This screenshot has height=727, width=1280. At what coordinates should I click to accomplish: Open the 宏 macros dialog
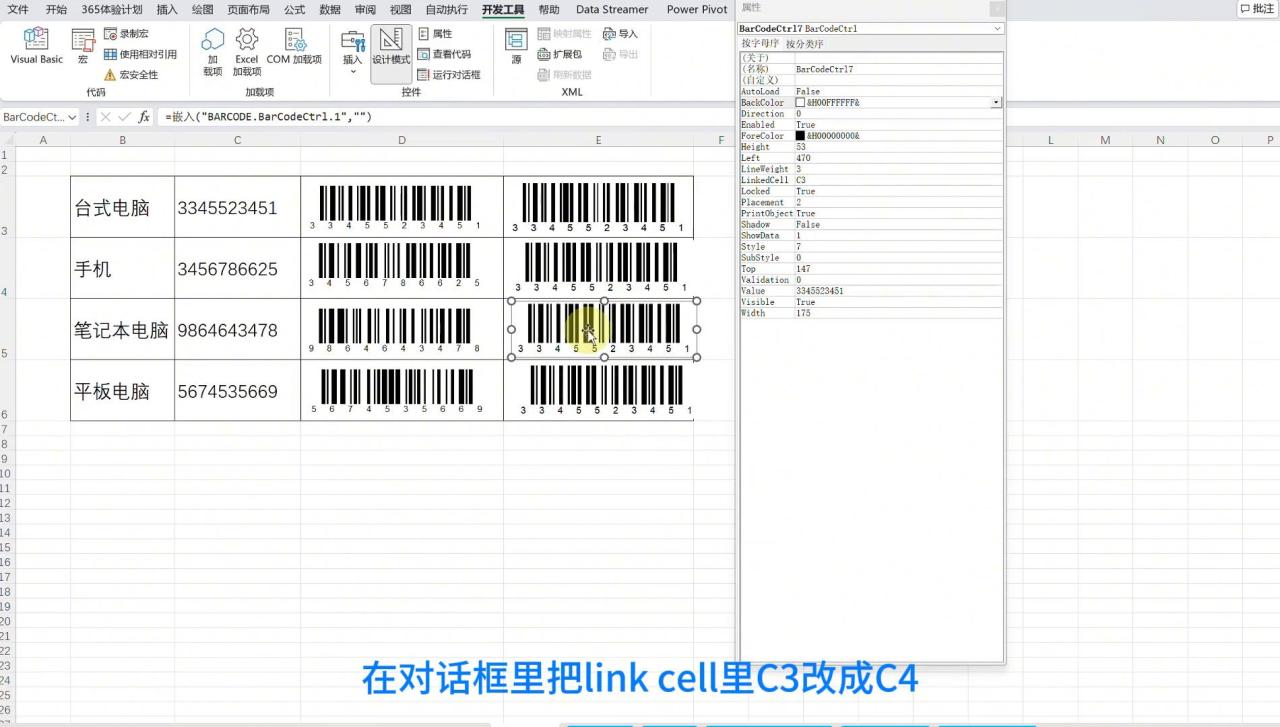(x=83, y=47)
